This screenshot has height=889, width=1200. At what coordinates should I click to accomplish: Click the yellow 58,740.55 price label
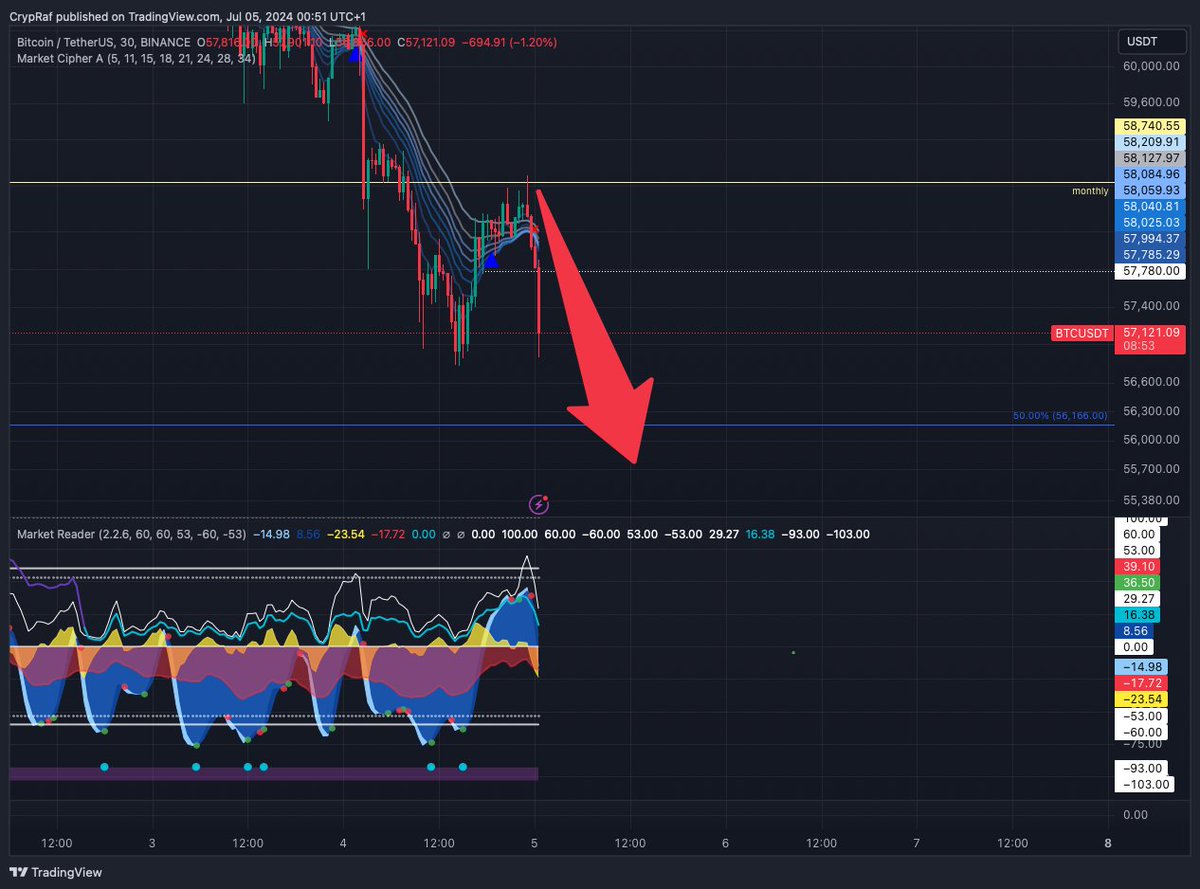coord(1152,126)
